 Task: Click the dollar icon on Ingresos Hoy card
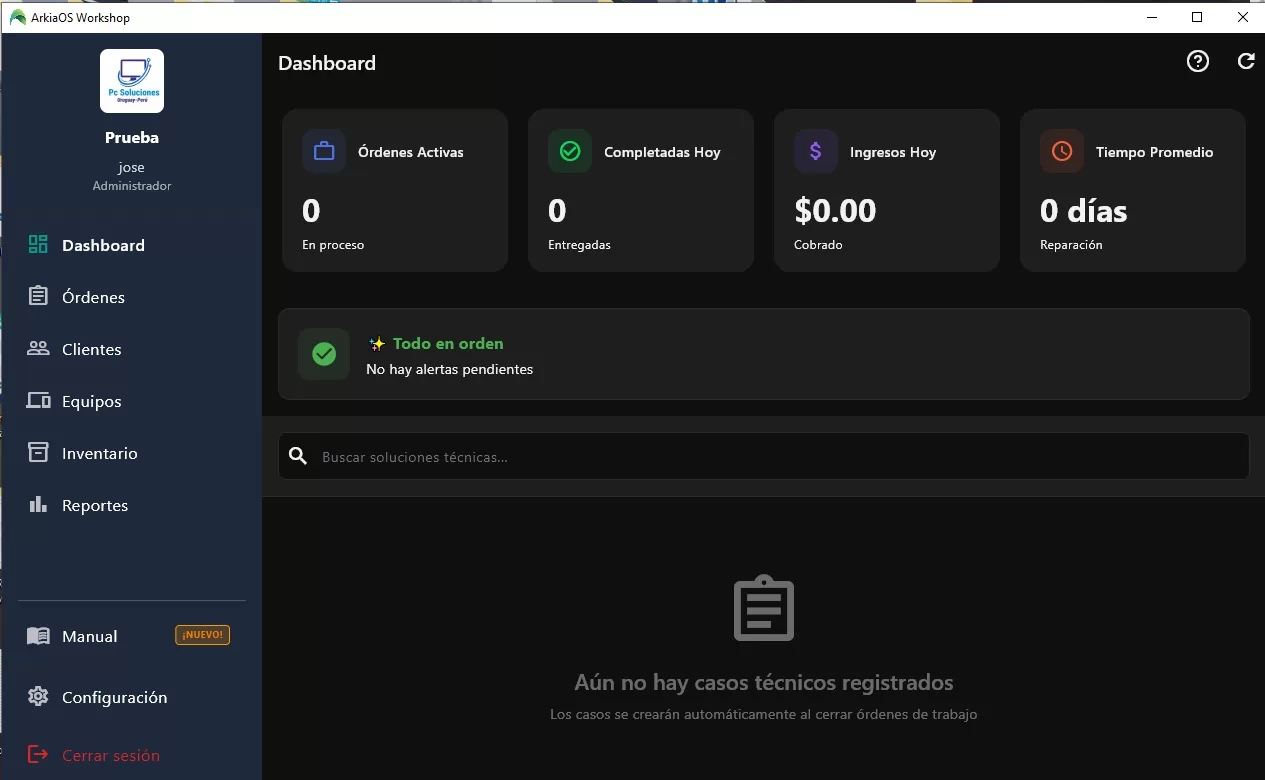coord(816,152)
